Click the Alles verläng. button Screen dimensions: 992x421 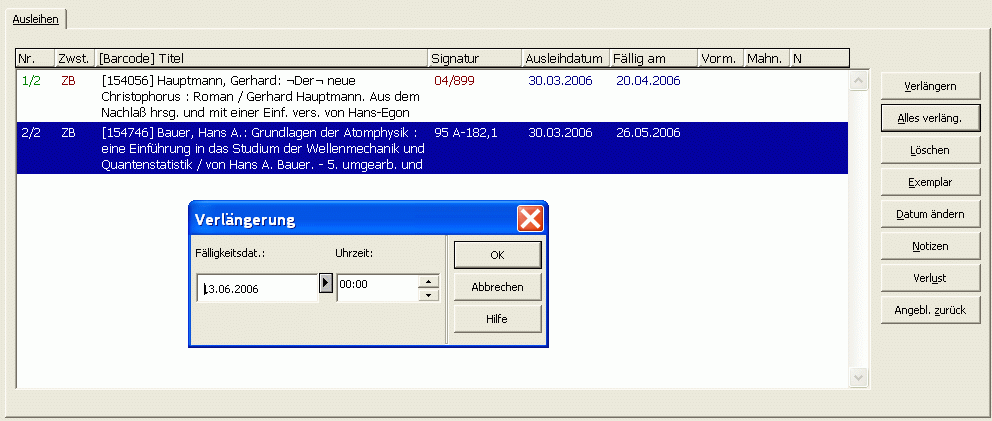(x=930, y=118)
